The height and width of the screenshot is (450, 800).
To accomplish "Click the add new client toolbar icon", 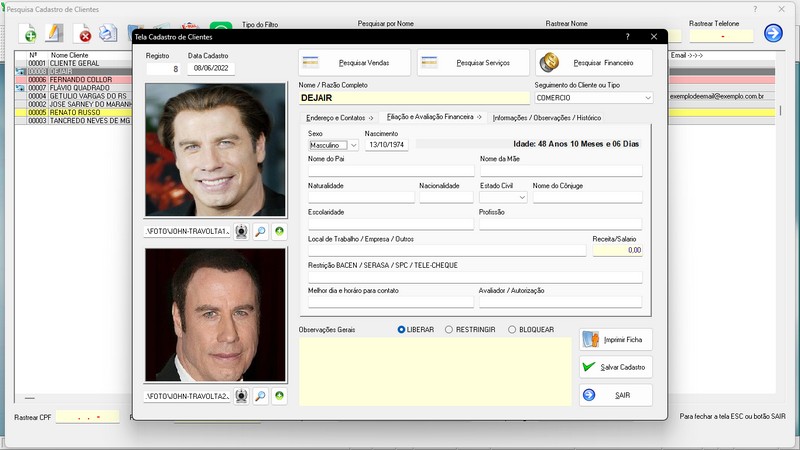I will pyautogui.click(x=30, y=35).
